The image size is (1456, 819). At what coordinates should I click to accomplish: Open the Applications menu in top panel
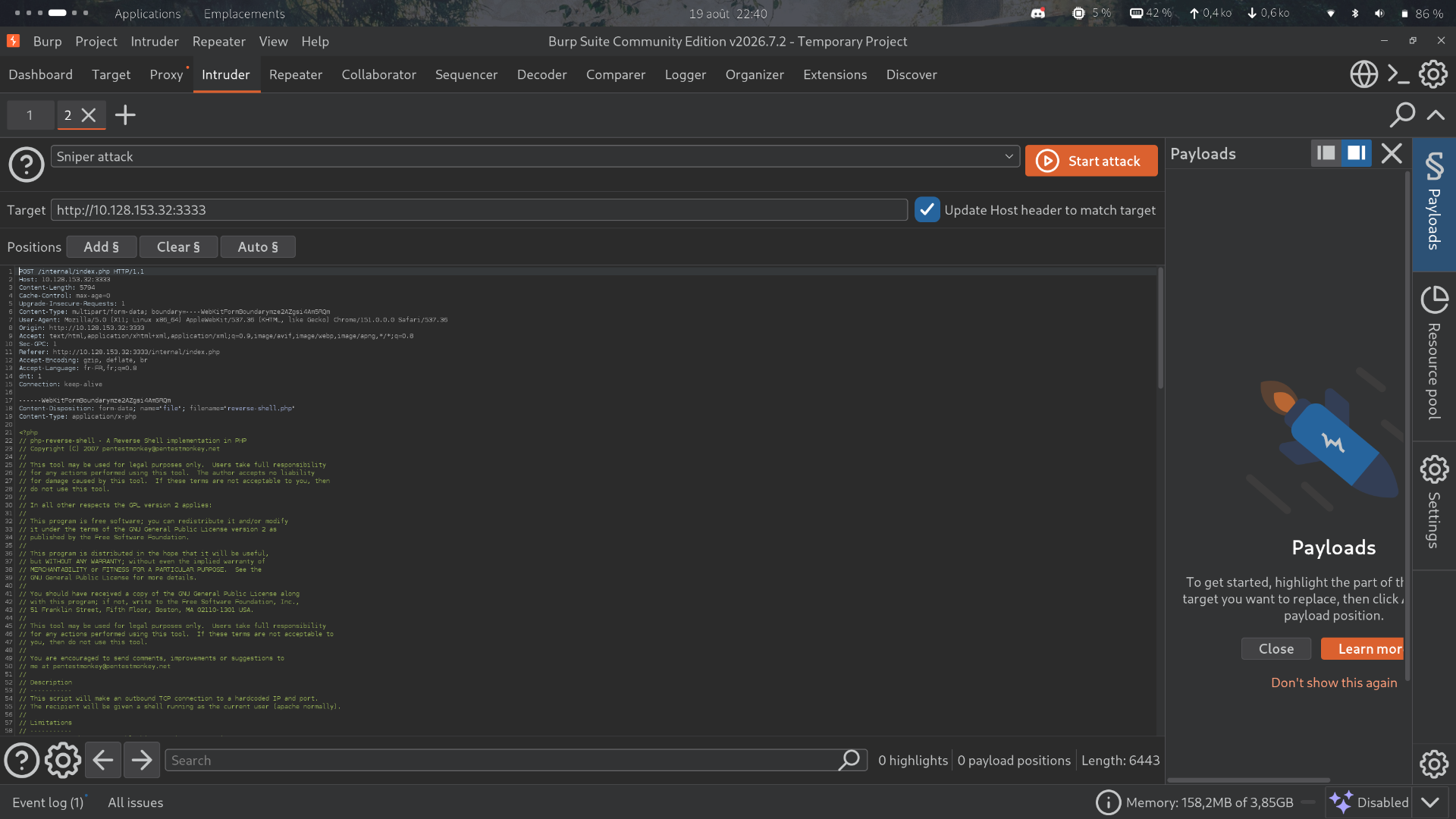pyautogui.click(x=148, y=14)
